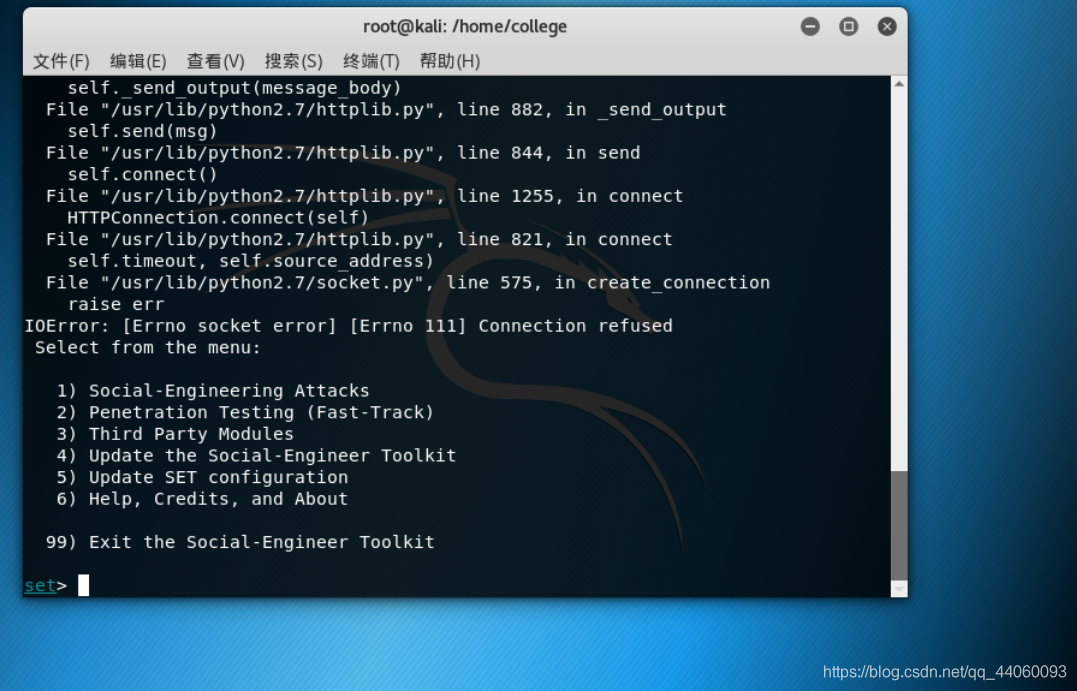The width and height of the screenshot is (1077, 691).
Task: Click option 2) Penetration Testing (Fast-Track)
Action: (245, 412)
